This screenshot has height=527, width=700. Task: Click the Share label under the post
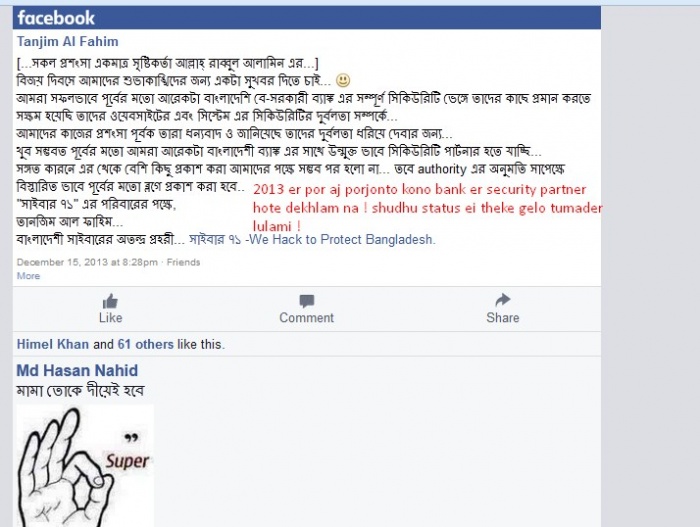[x=503, y=318]
